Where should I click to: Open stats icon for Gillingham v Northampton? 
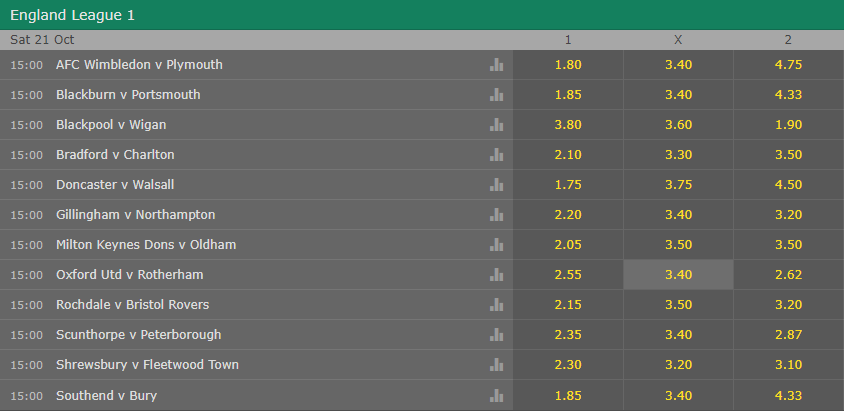[496, 215]
